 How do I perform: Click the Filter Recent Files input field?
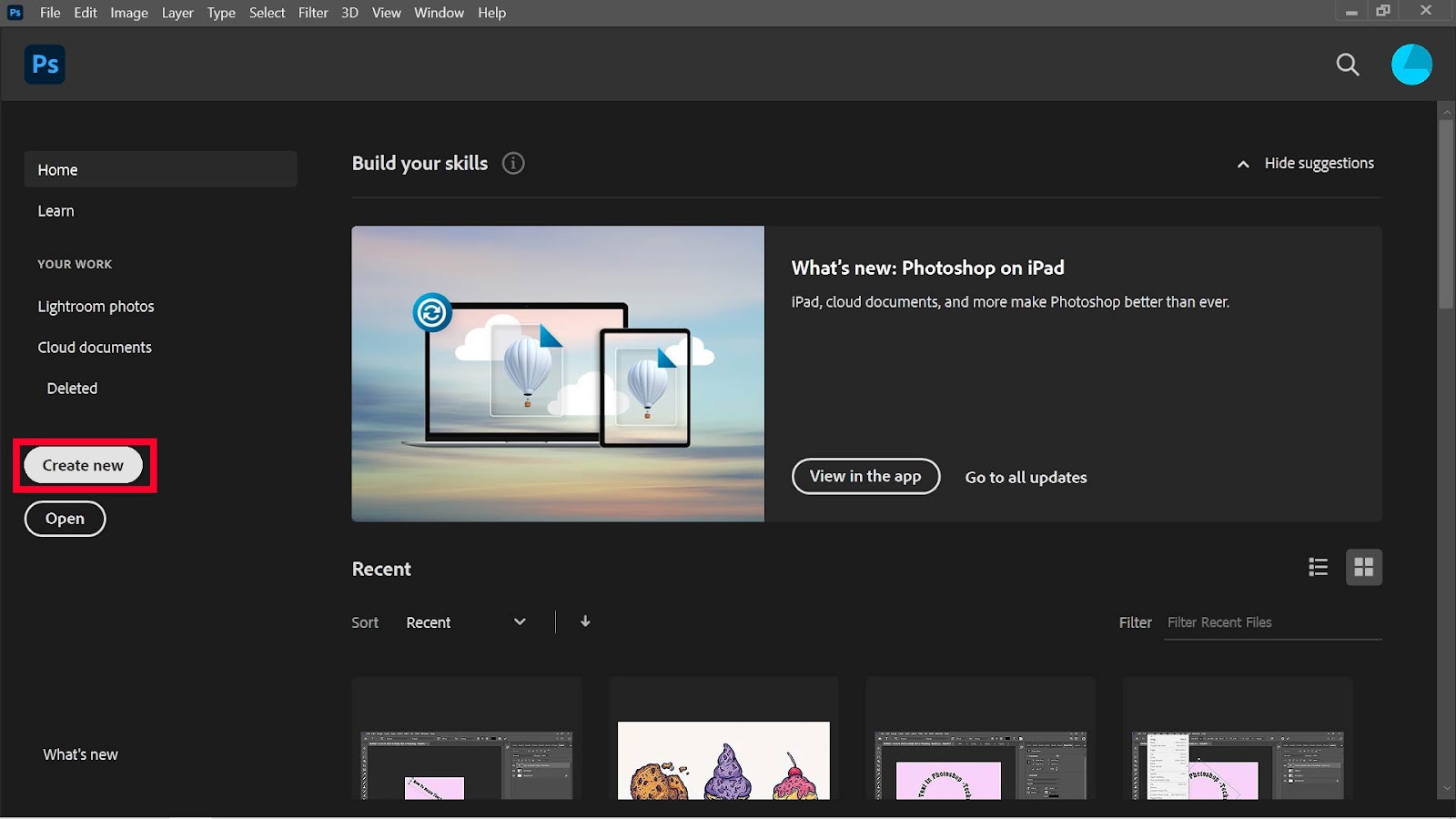pyautogui.click(x=1273, y=622)
